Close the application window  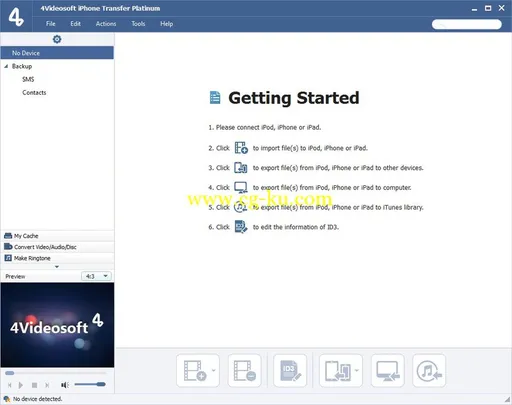tap(501, 8)
